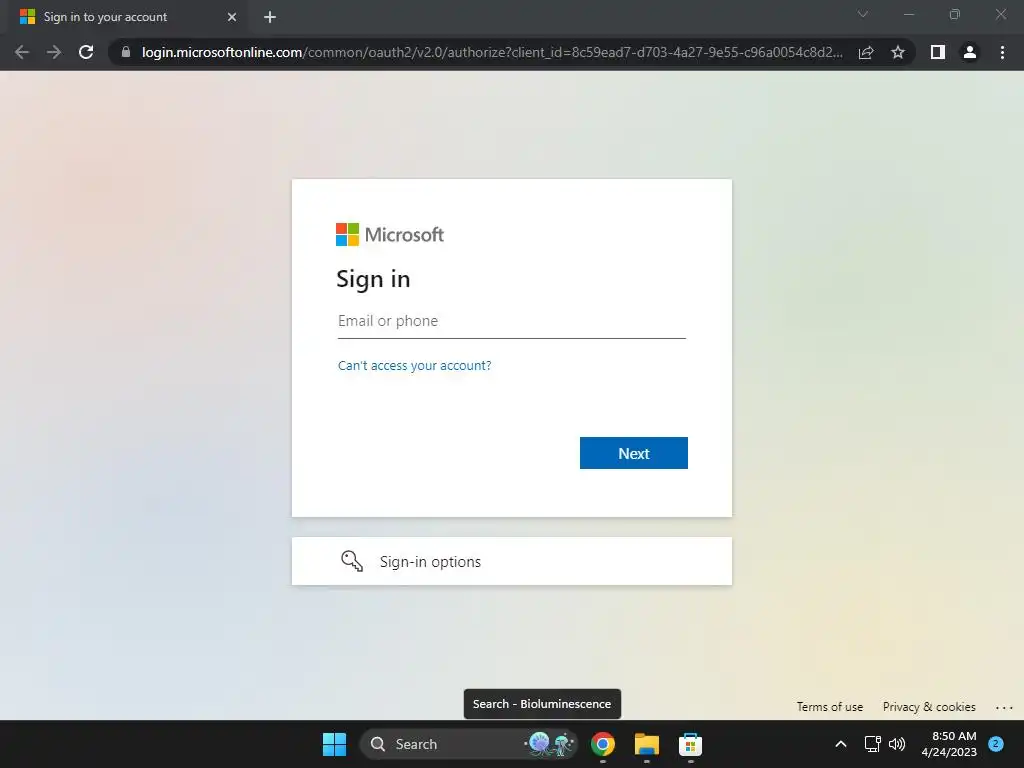Show hidden system tray icons
Image resolution: width=1024 pixels, height=768 pixels.
pyautogui.click(x=841, y=744)
